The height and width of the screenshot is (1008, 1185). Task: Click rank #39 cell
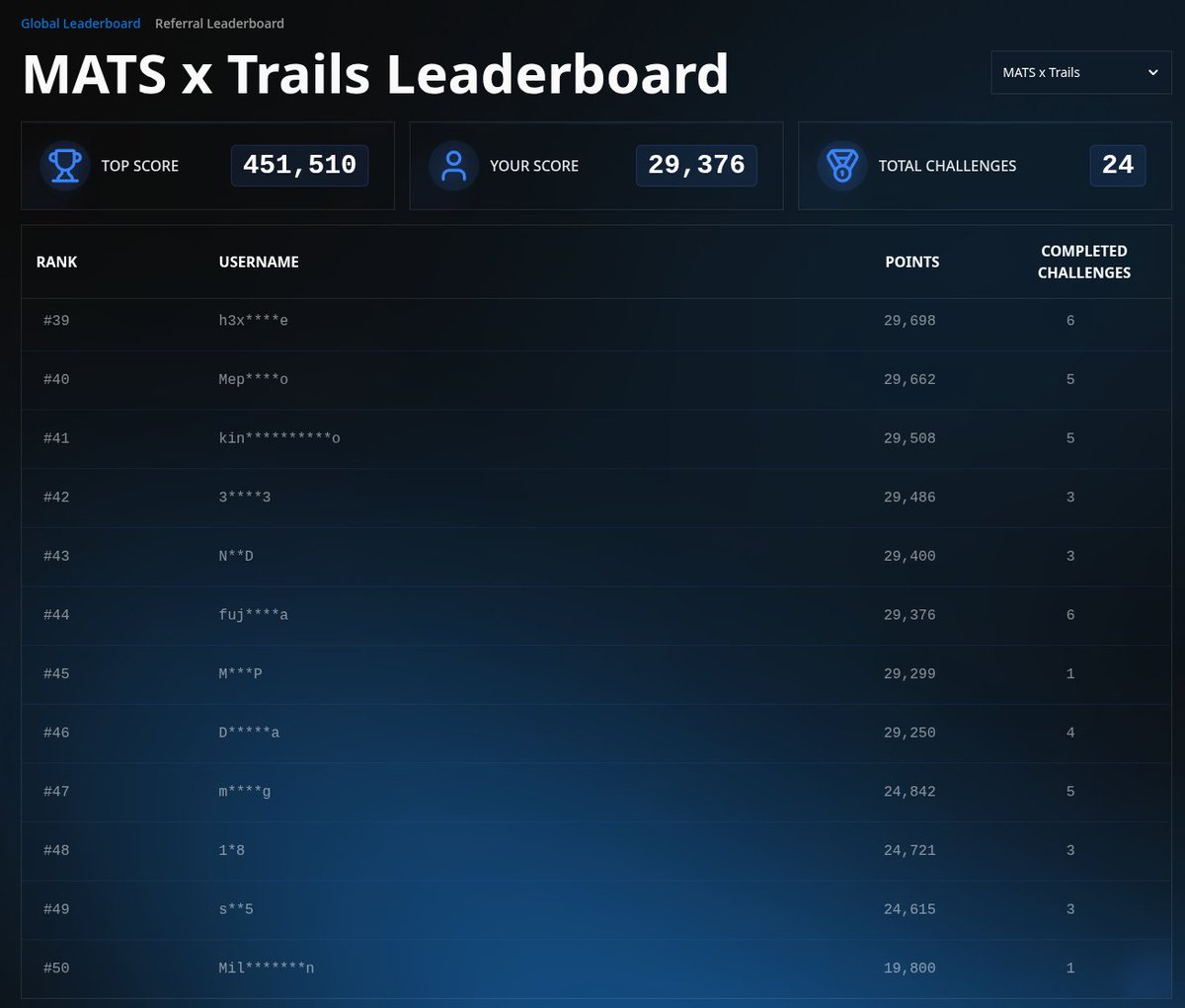56,321
